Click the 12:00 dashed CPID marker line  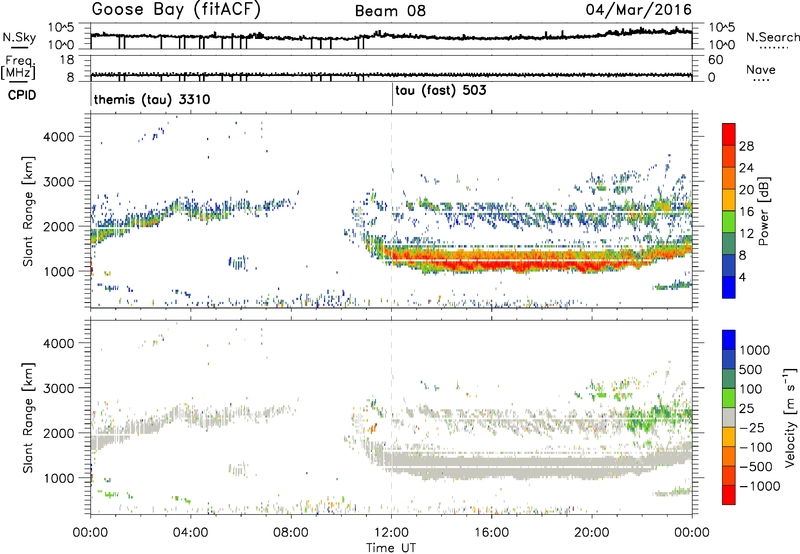point(392,209)
